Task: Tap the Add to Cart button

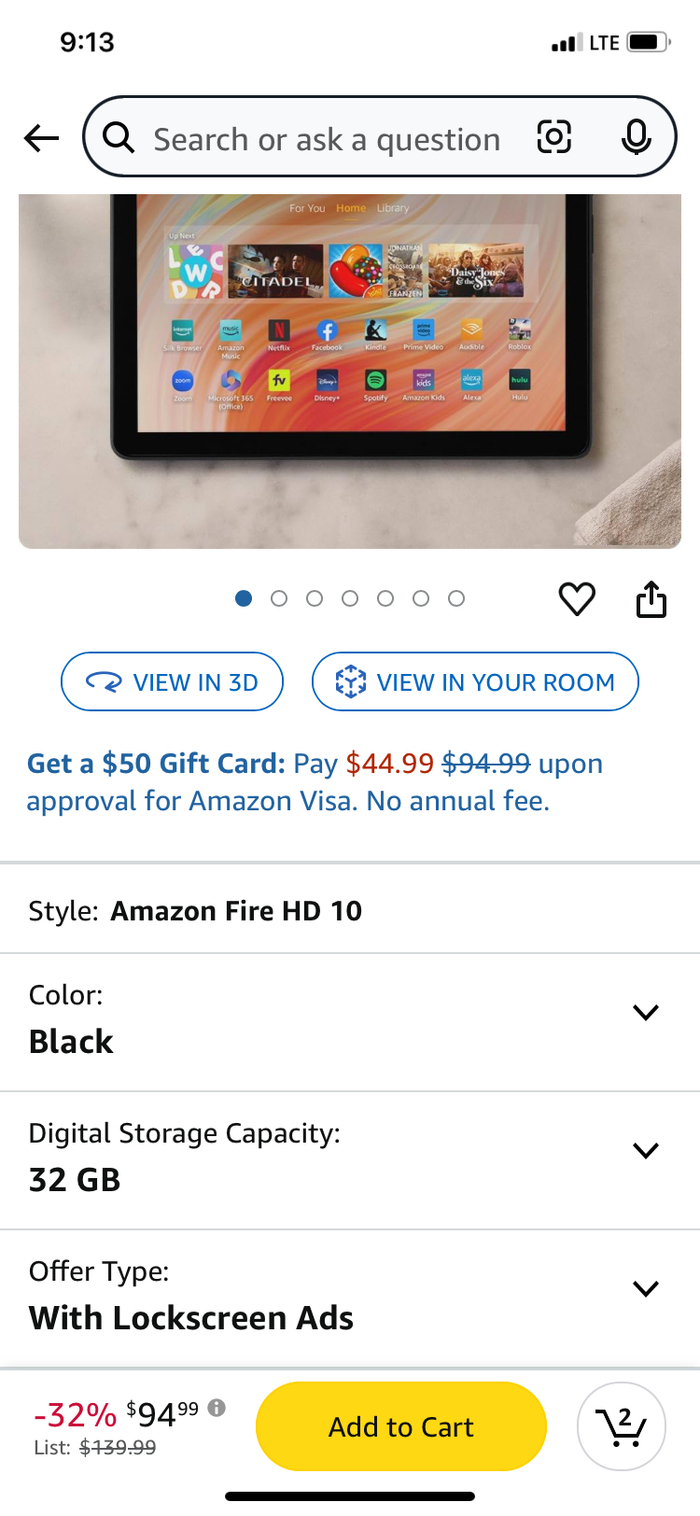Action: [401, 1426]
